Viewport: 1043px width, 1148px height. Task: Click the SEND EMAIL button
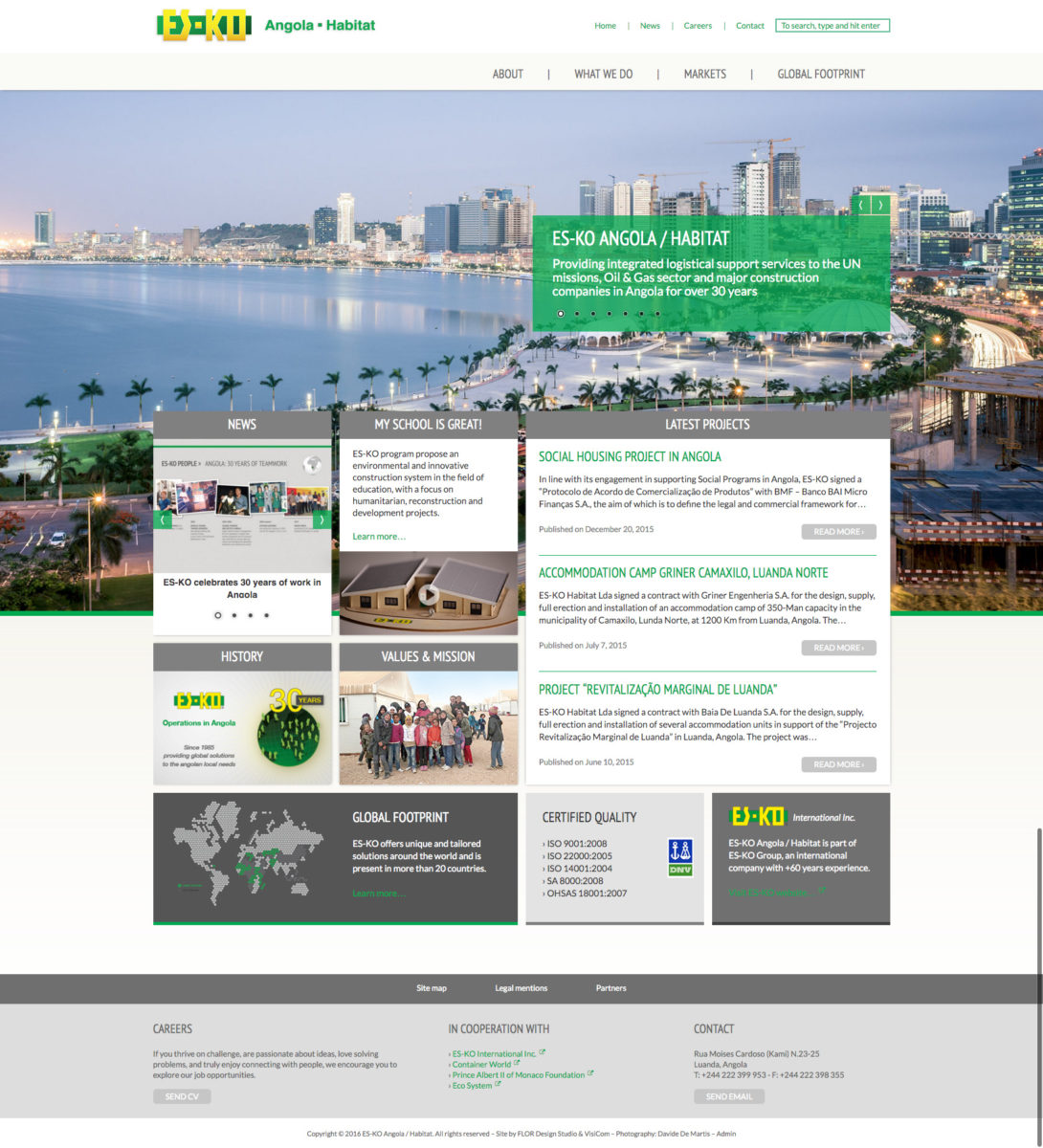(729, 1096)
